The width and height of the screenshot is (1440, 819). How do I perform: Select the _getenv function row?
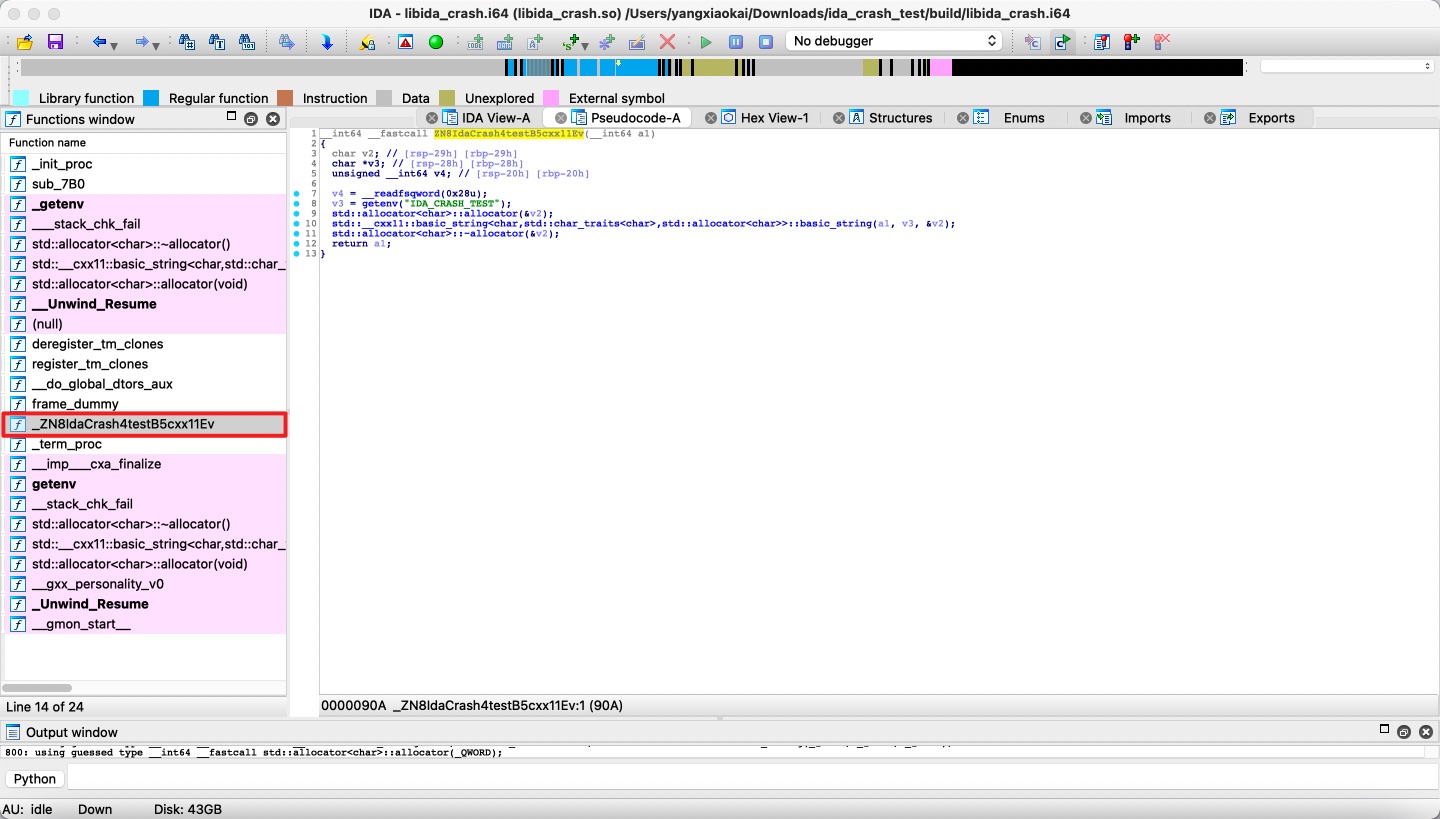tap(145, 204)
